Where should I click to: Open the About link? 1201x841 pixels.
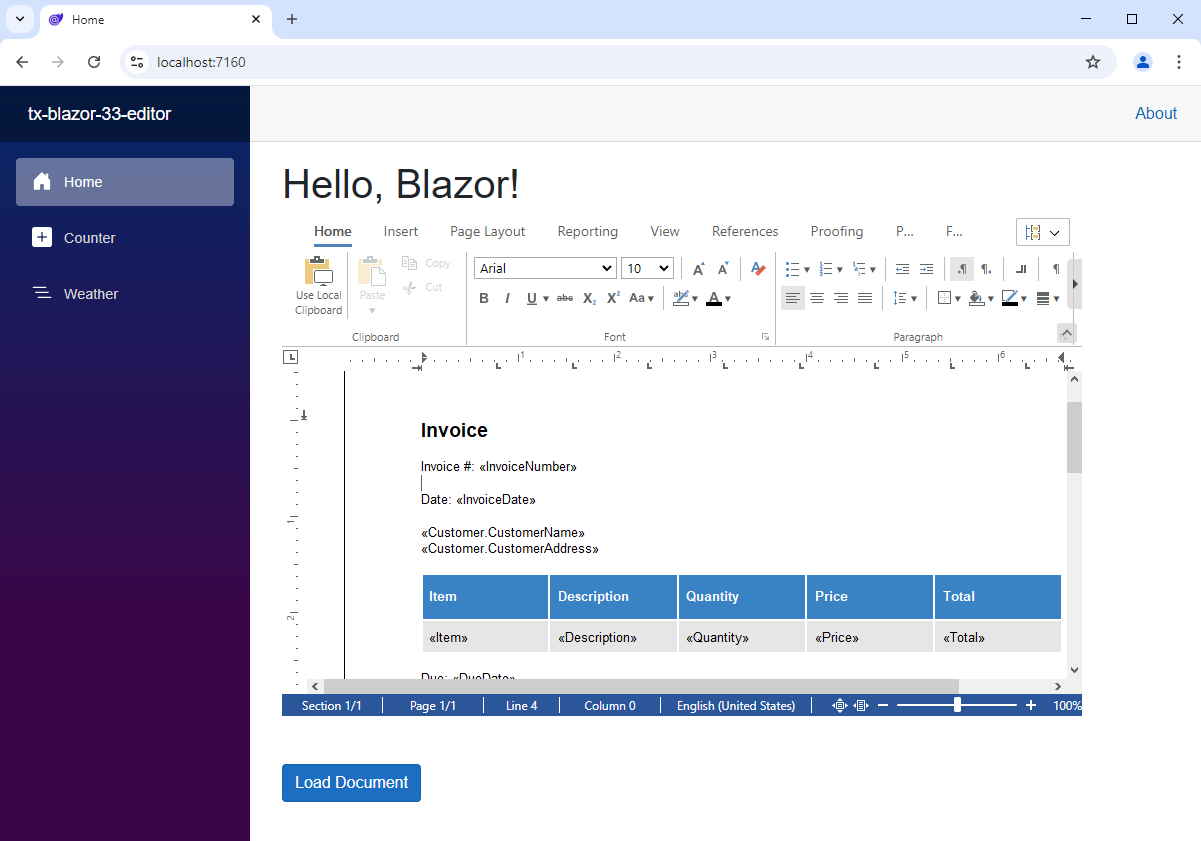pyautogui.click(x=1155, y=113)
